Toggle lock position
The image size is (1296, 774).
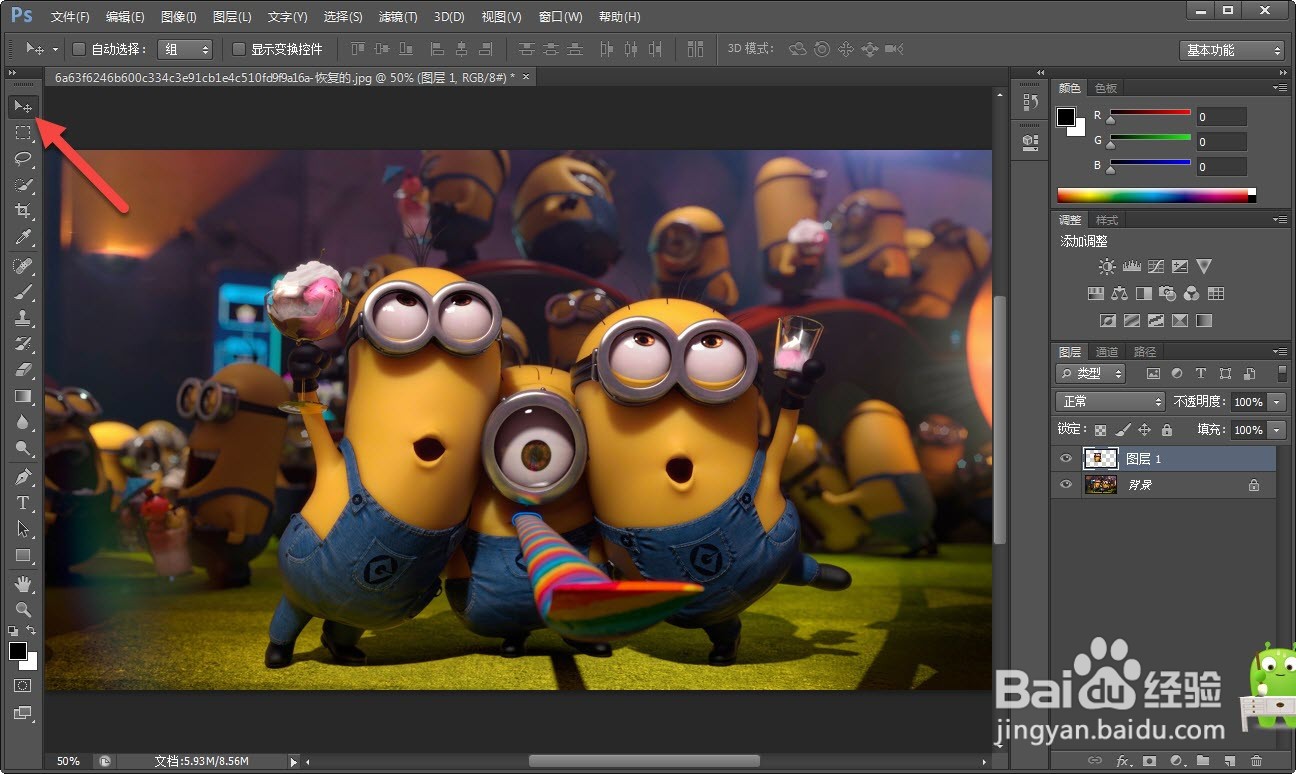click(x=1145, y=430)
